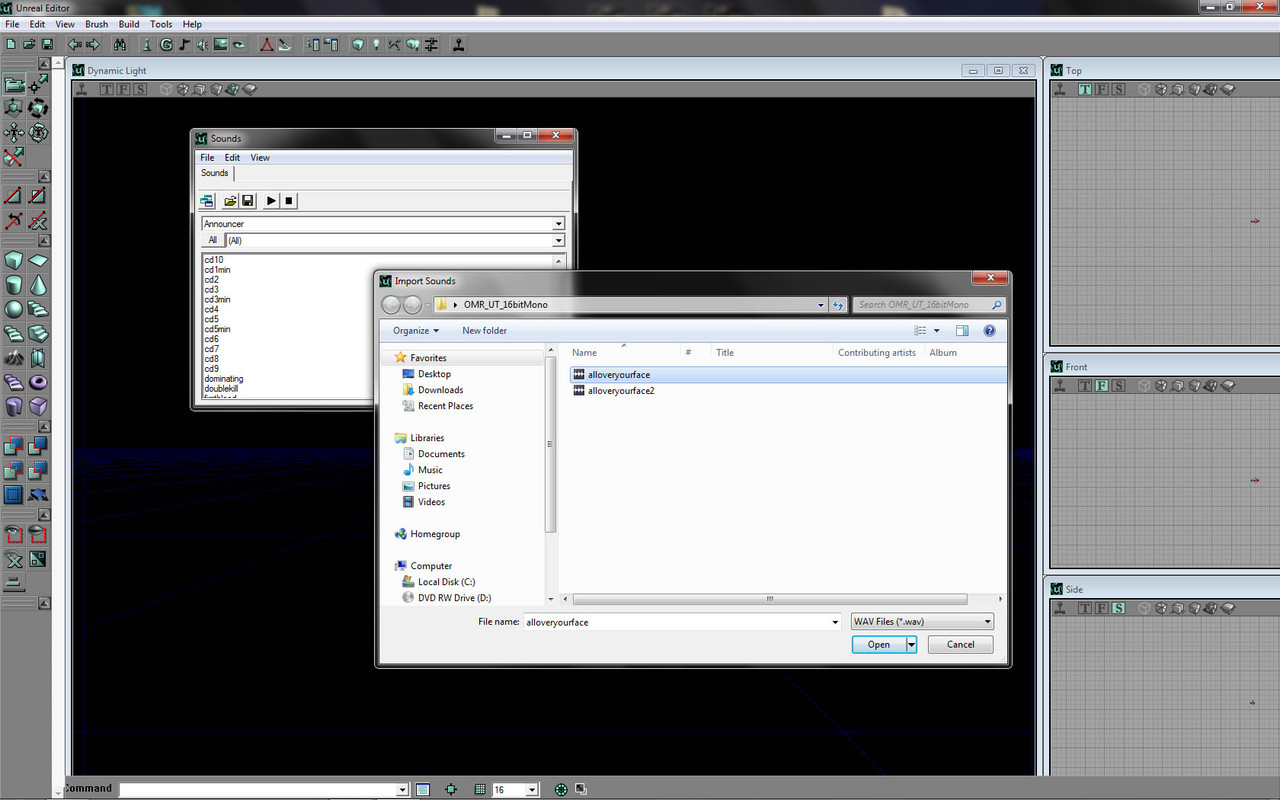Click the dropdown arrow beside the Open button
Viewport: 1280px width, 800px height.
tap(911, 645)
